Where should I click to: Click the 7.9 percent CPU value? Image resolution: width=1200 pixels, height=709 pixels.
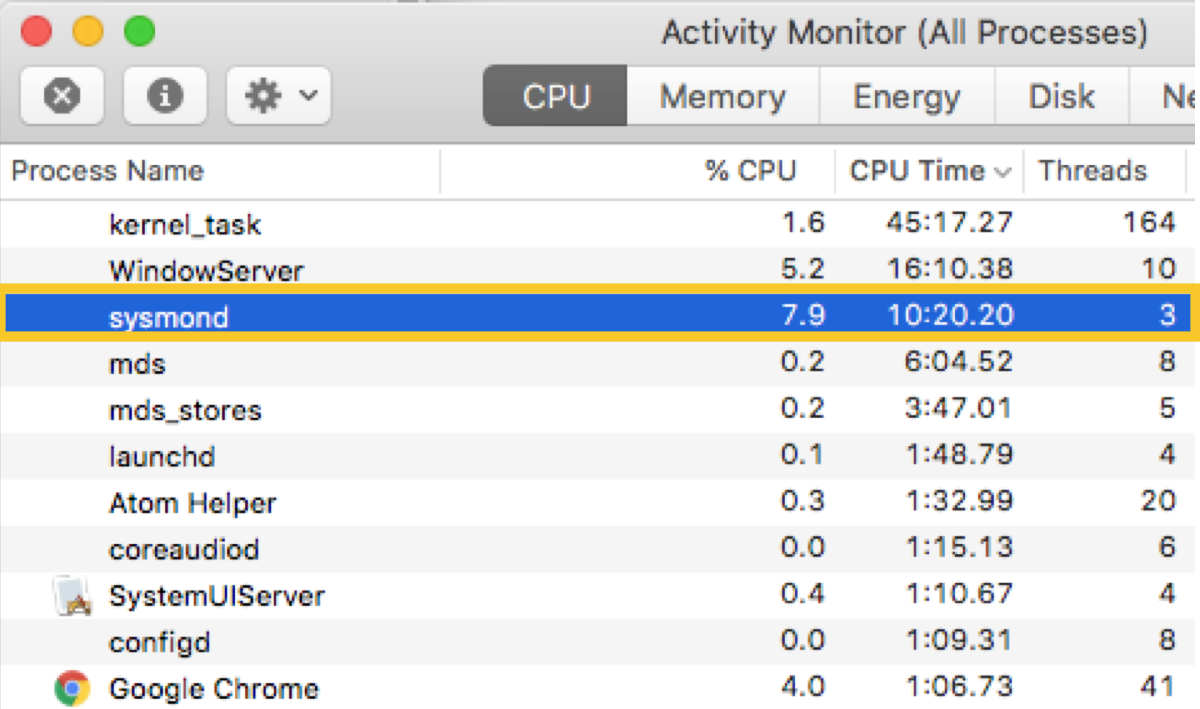[x=803, y=316]
